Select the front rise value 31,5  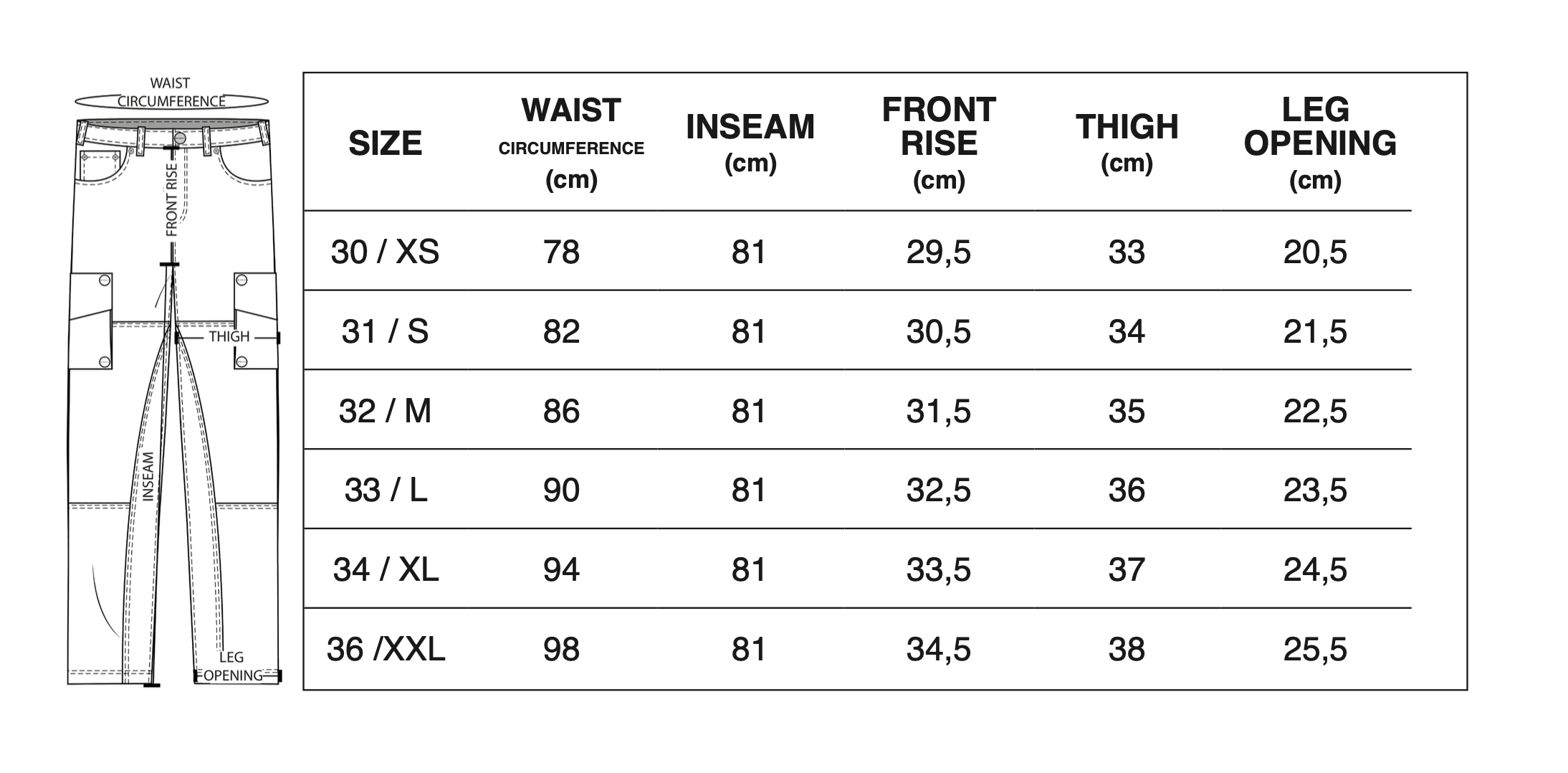click(x=939, y=412)
